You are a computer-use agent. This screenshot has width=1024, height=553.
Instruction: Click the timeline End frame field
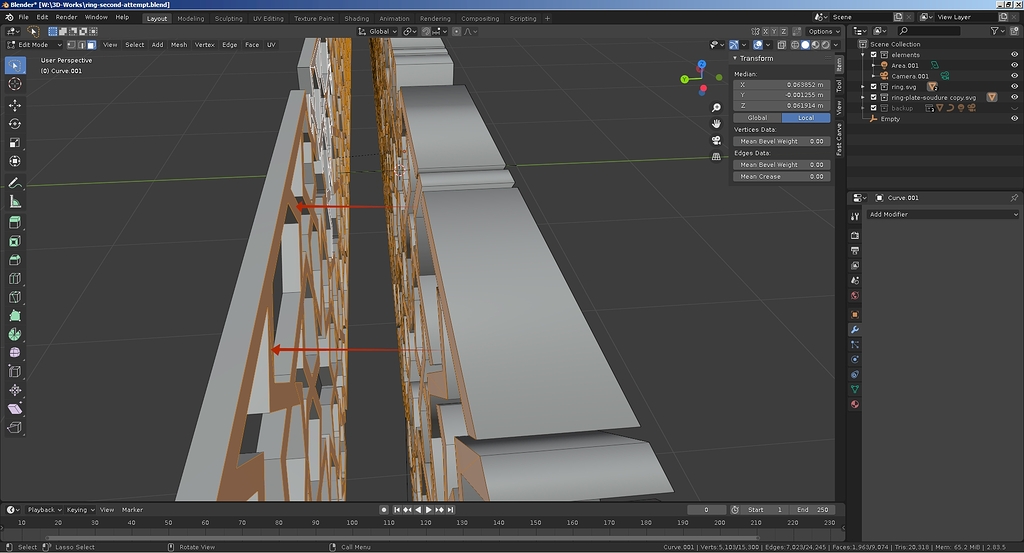pyautogui.click(x=812, y=510)
